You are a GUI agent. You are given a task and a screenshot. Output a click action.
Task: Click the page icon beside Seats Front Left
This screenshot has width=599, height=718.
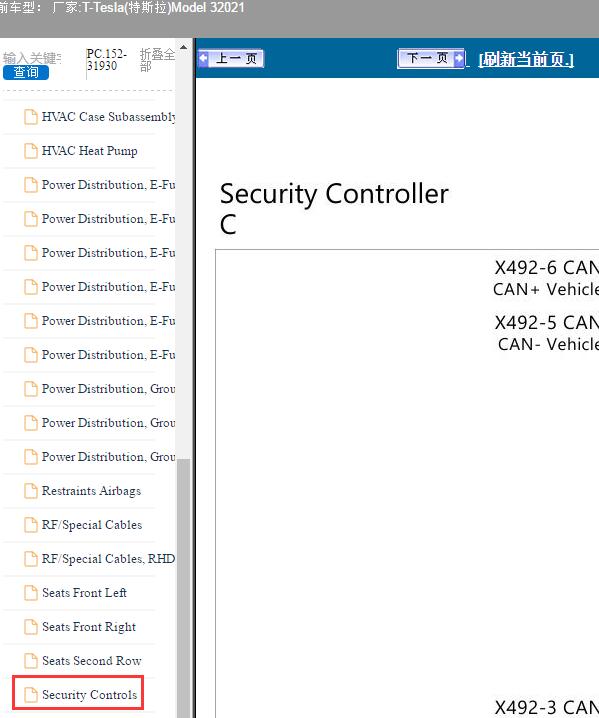(x=31, y=593)
